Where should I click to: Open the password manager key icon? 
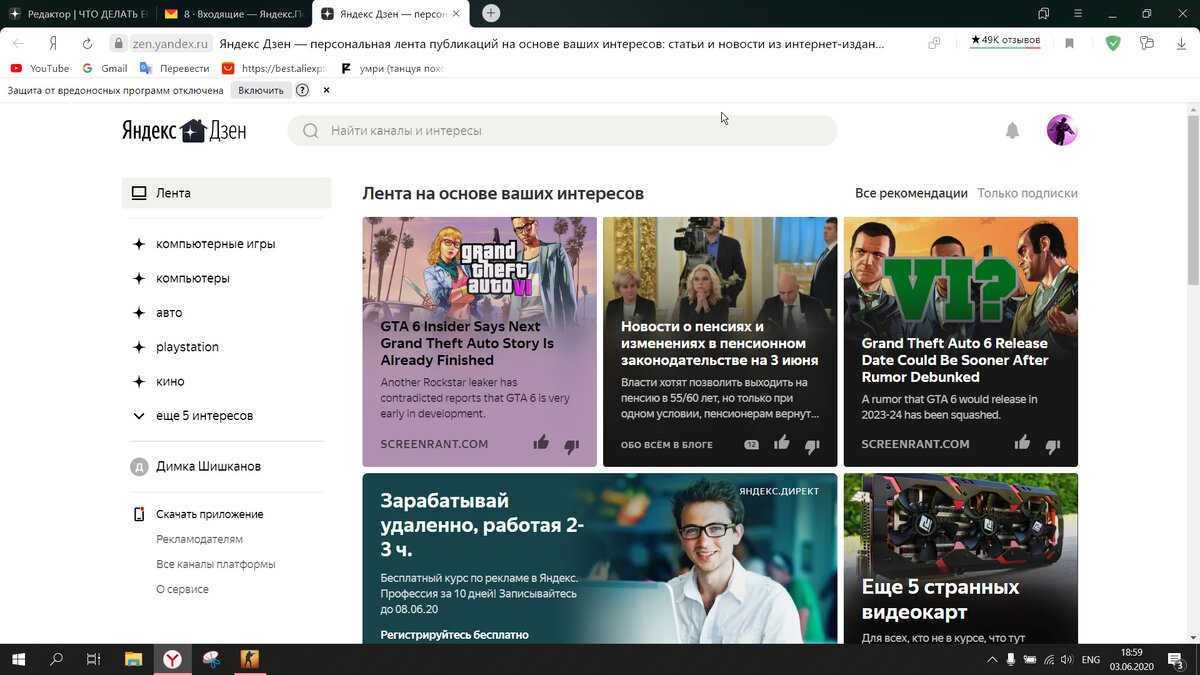pos(1146,43)
